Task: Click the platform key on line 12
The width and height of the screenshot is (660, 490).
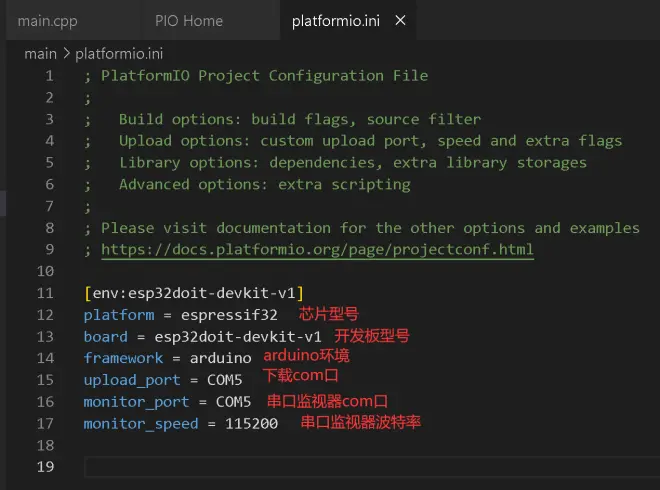Action: [x=119, y=315]
